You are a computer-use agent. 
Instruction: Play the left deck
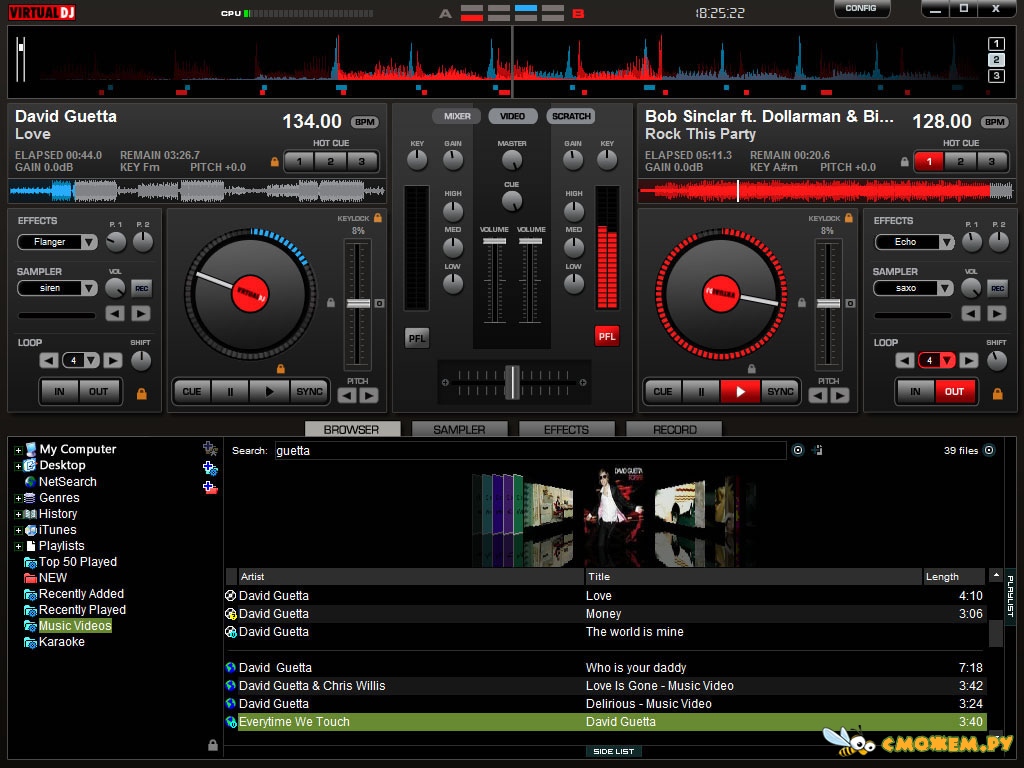pos(269,392)
